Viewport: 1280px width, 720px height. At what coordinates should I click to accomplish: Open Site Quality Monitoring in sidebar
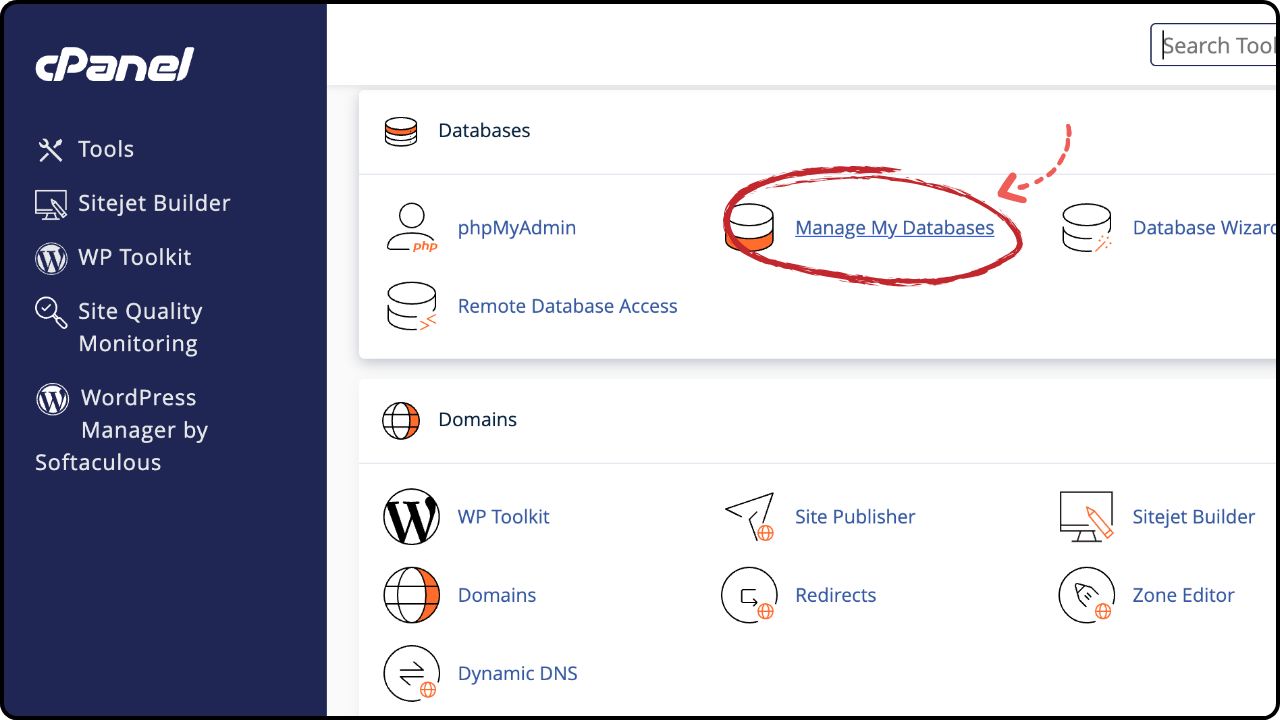tap(140, 327)
